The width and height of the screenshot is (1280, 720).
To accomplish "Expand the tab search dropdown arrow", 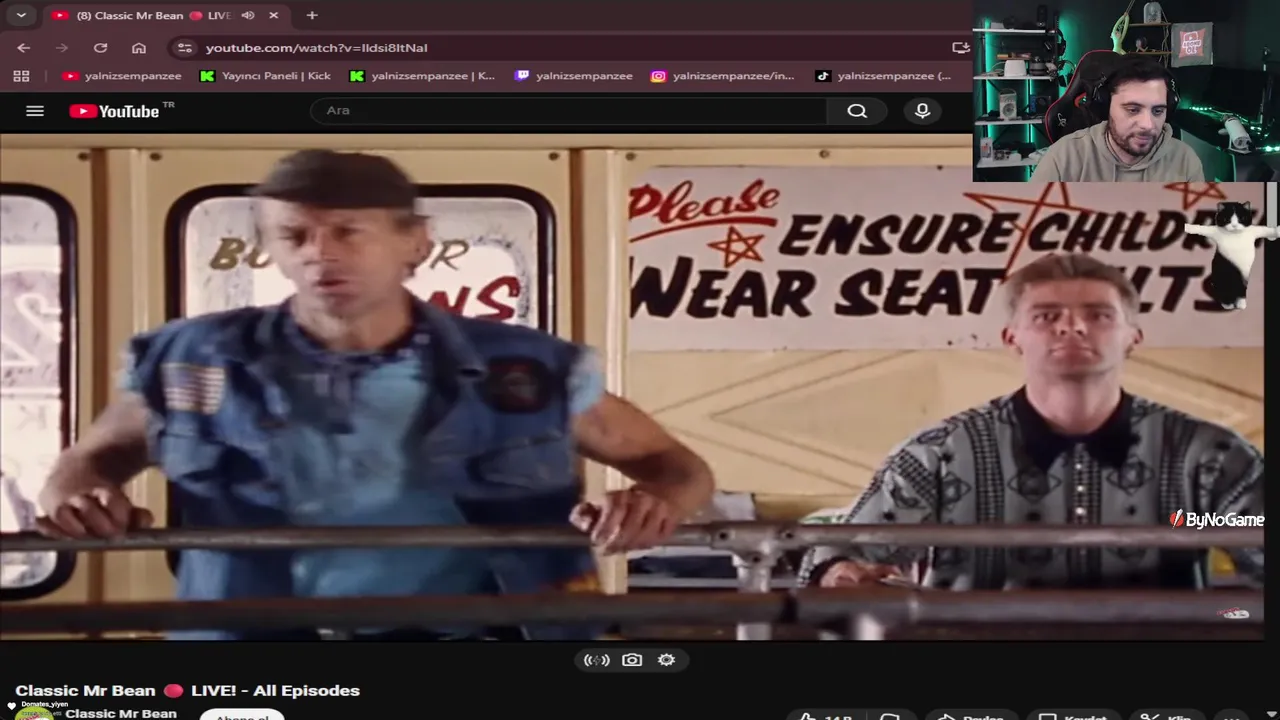I will click(20, 15).
